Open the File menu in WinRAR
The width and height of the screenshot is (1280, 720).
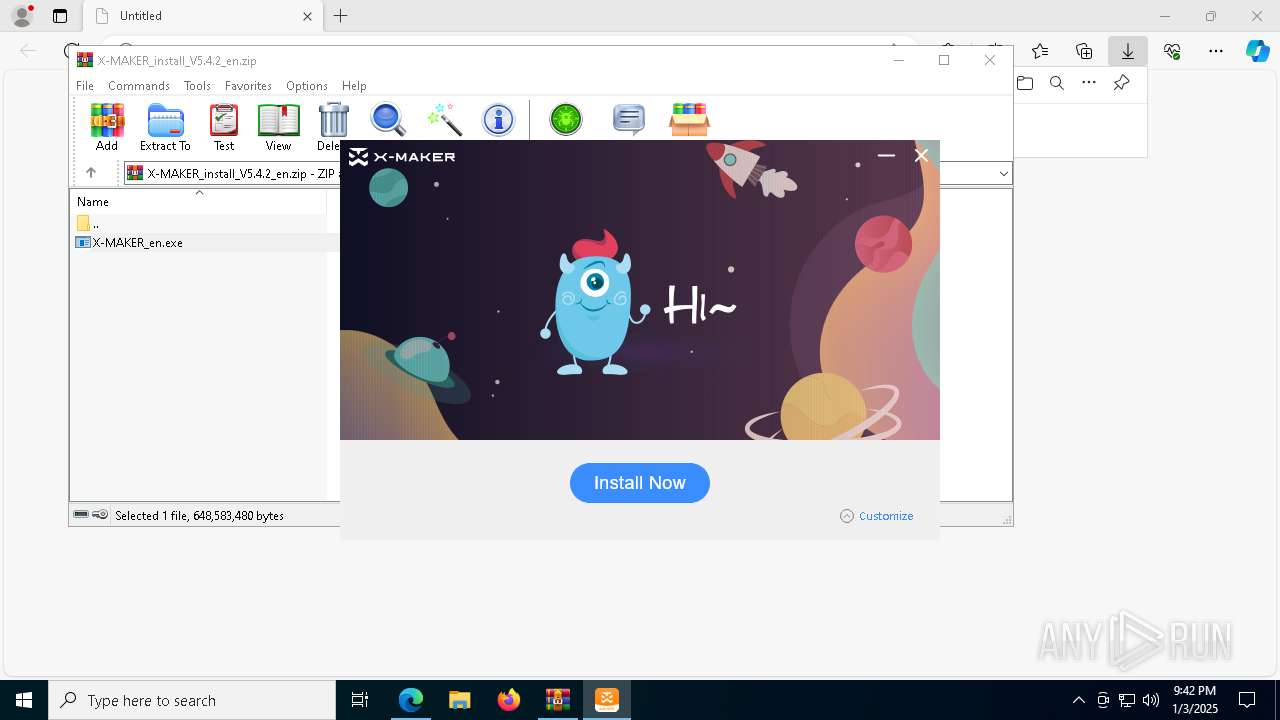(x=85, y=86)
